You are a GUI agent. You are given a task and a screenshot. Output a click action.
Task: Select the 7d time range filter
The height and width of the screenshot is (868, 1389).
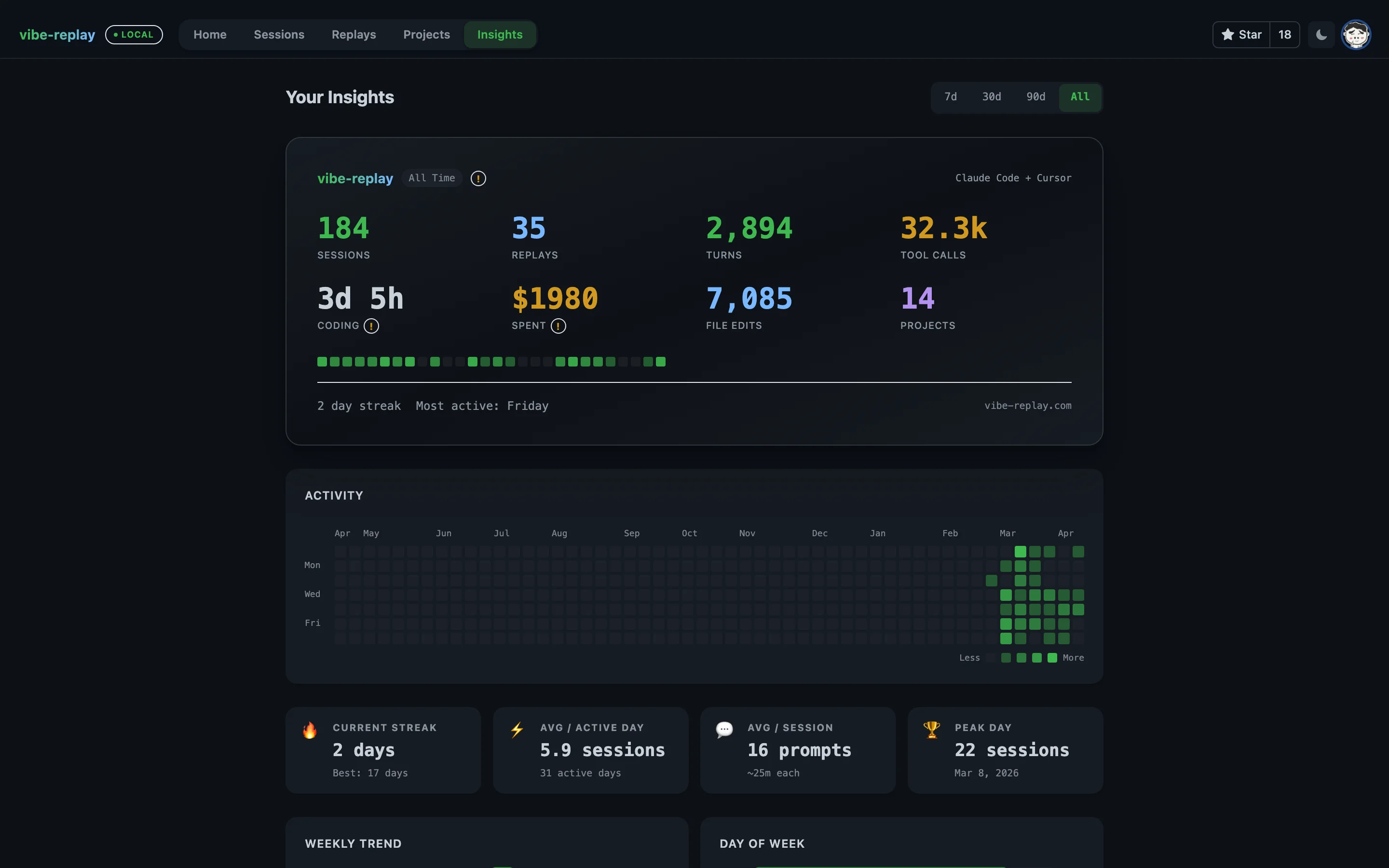coord(951,97)
